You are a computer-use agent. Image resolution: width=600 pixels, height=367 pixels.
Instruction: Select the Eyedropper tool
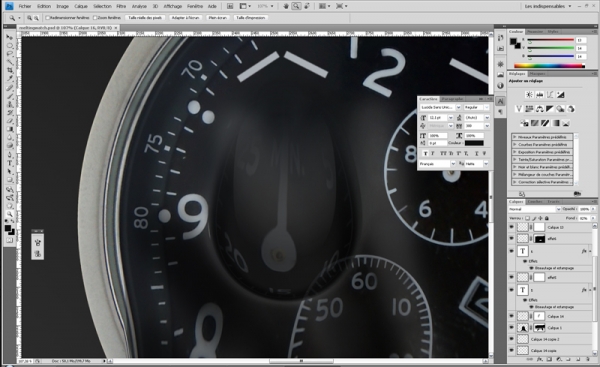10,78
